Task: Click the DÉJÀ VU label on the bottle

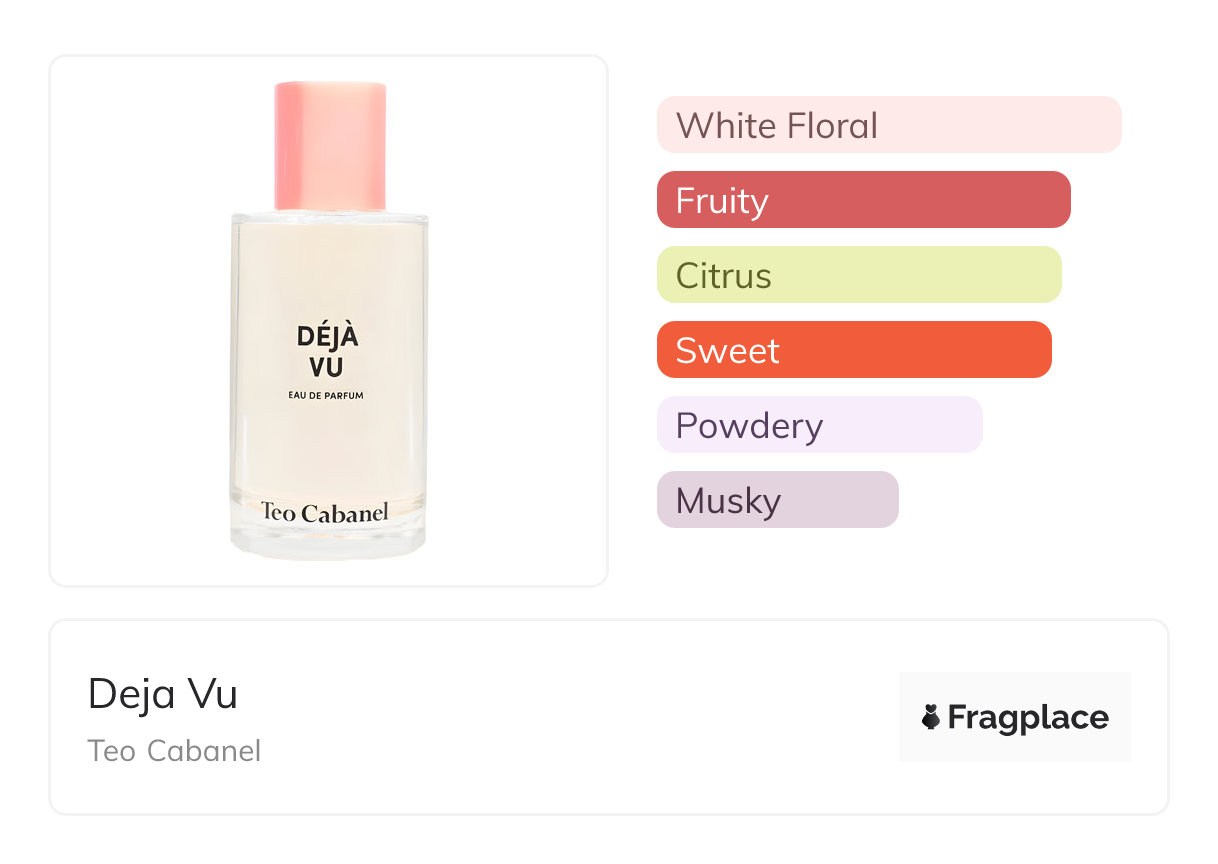Action: 327,351
